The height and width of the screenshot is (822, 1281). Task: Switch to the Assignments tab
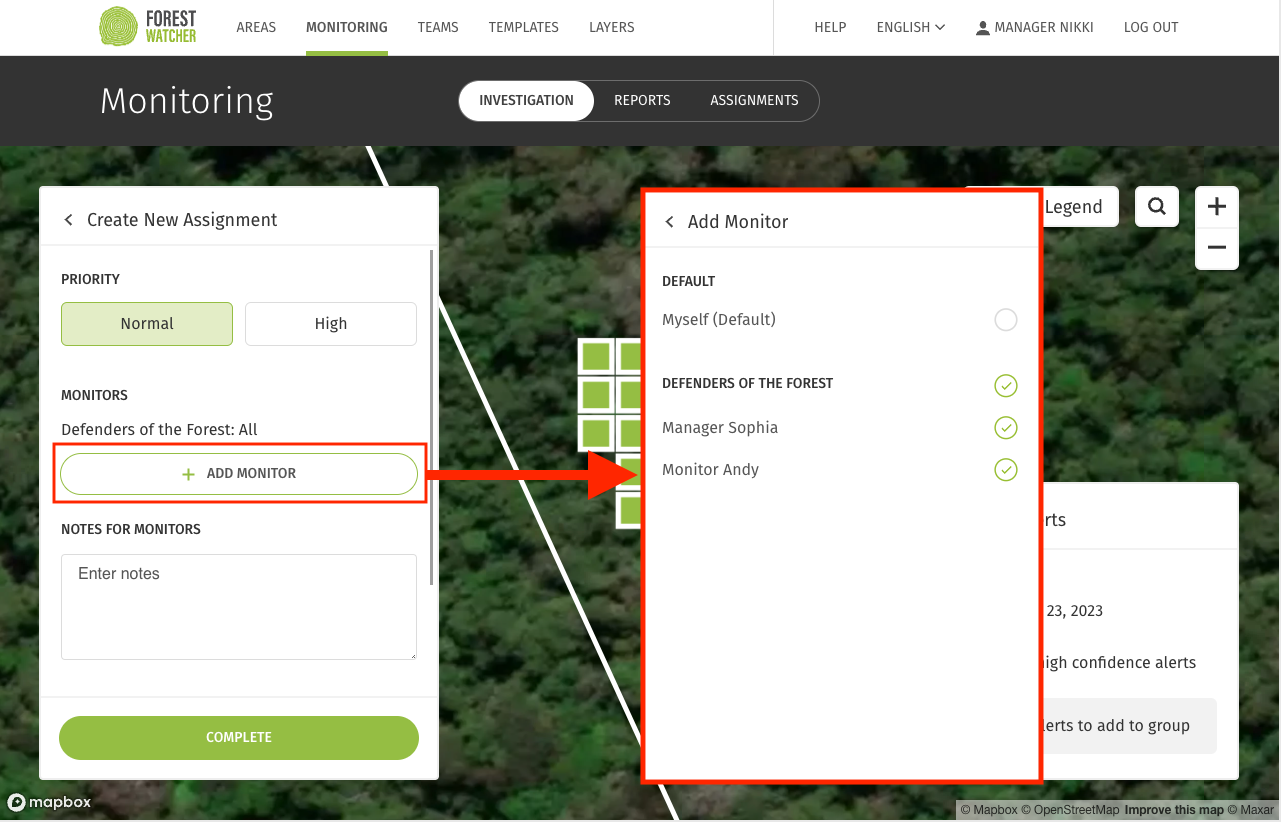754,101
